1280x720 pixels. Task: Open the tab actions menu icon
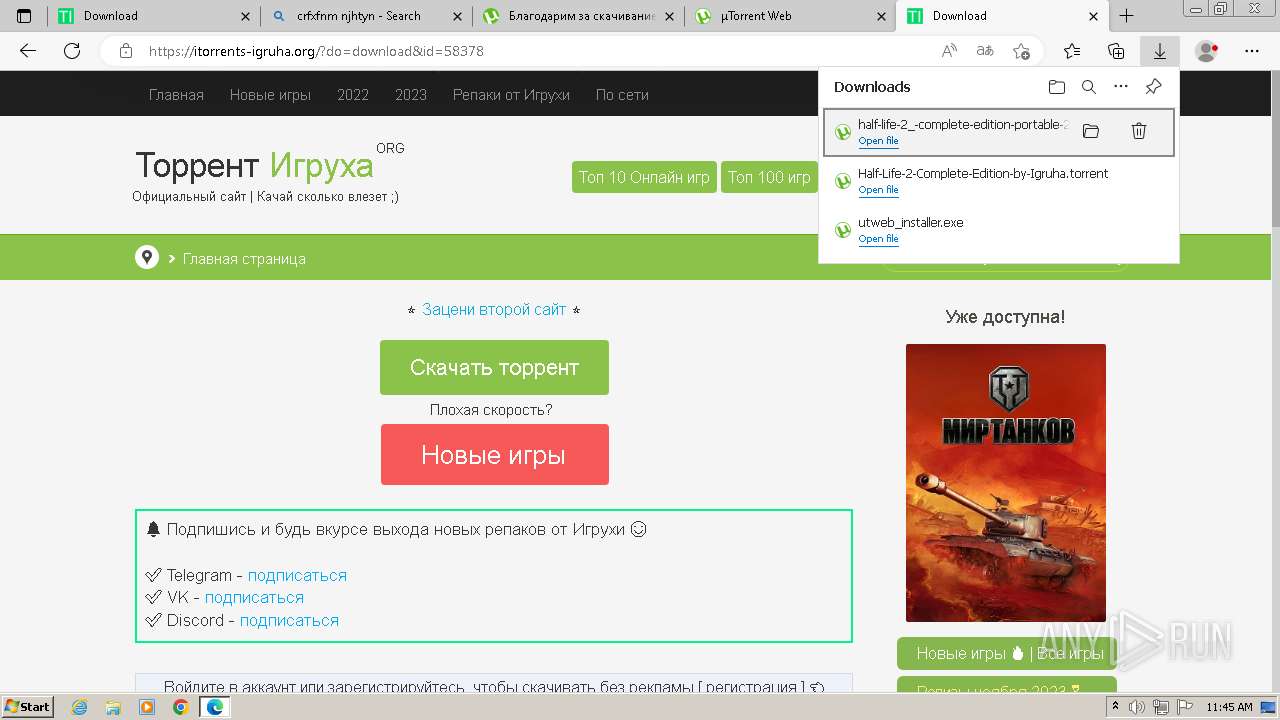pos(24,16)
